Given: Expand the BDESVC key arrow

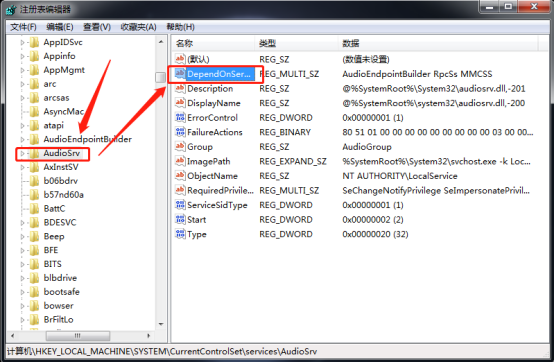Looking at the screenshot, I should click(22, 222).
